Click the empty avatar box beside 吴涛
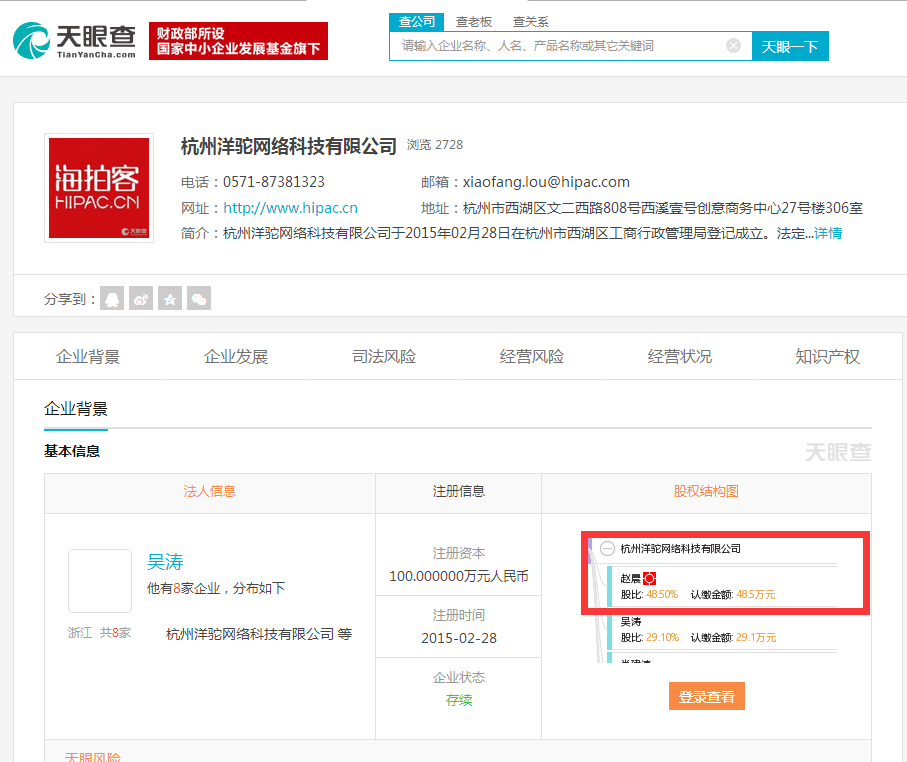Image resolution: width=907 pixels, height=762 pixels. tap(100, 581)
